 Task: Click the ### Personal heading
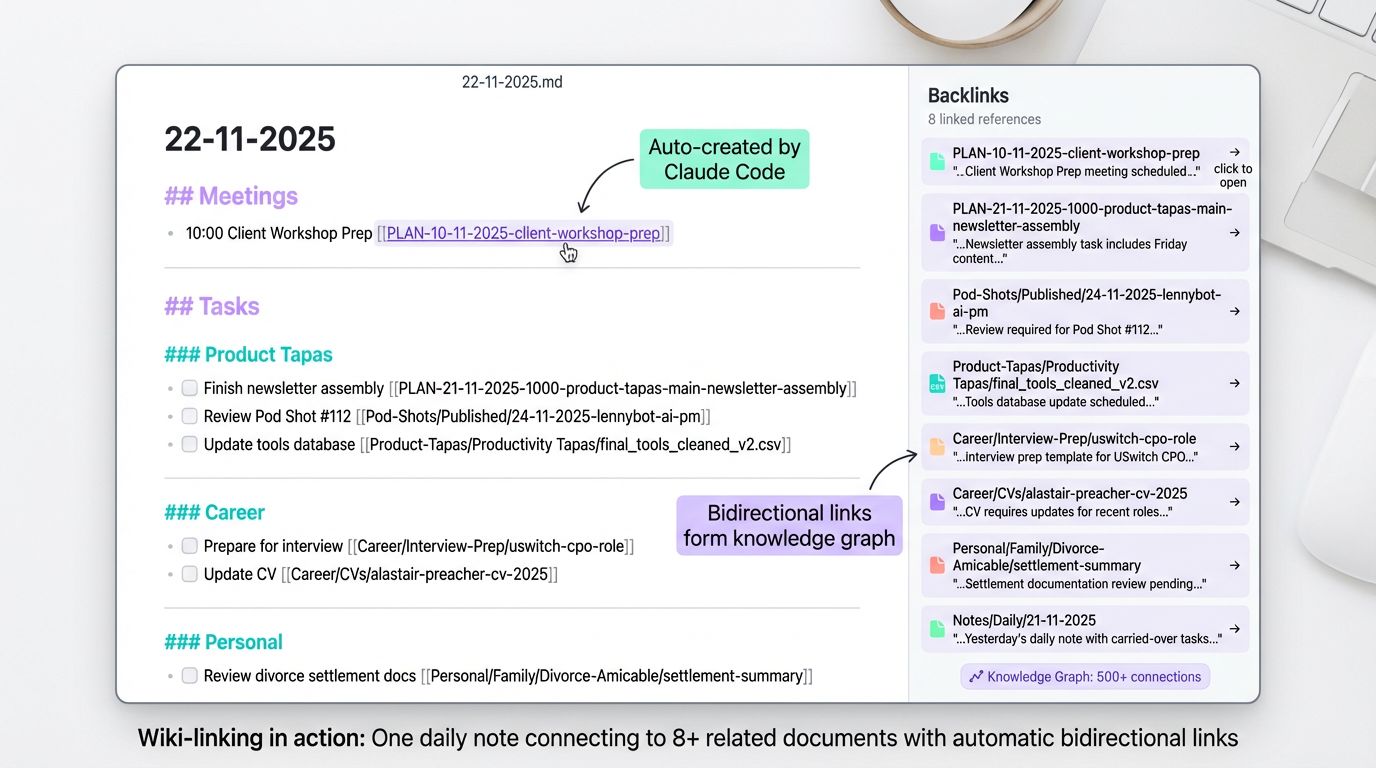pyautogui.click(x=223, y=642)
